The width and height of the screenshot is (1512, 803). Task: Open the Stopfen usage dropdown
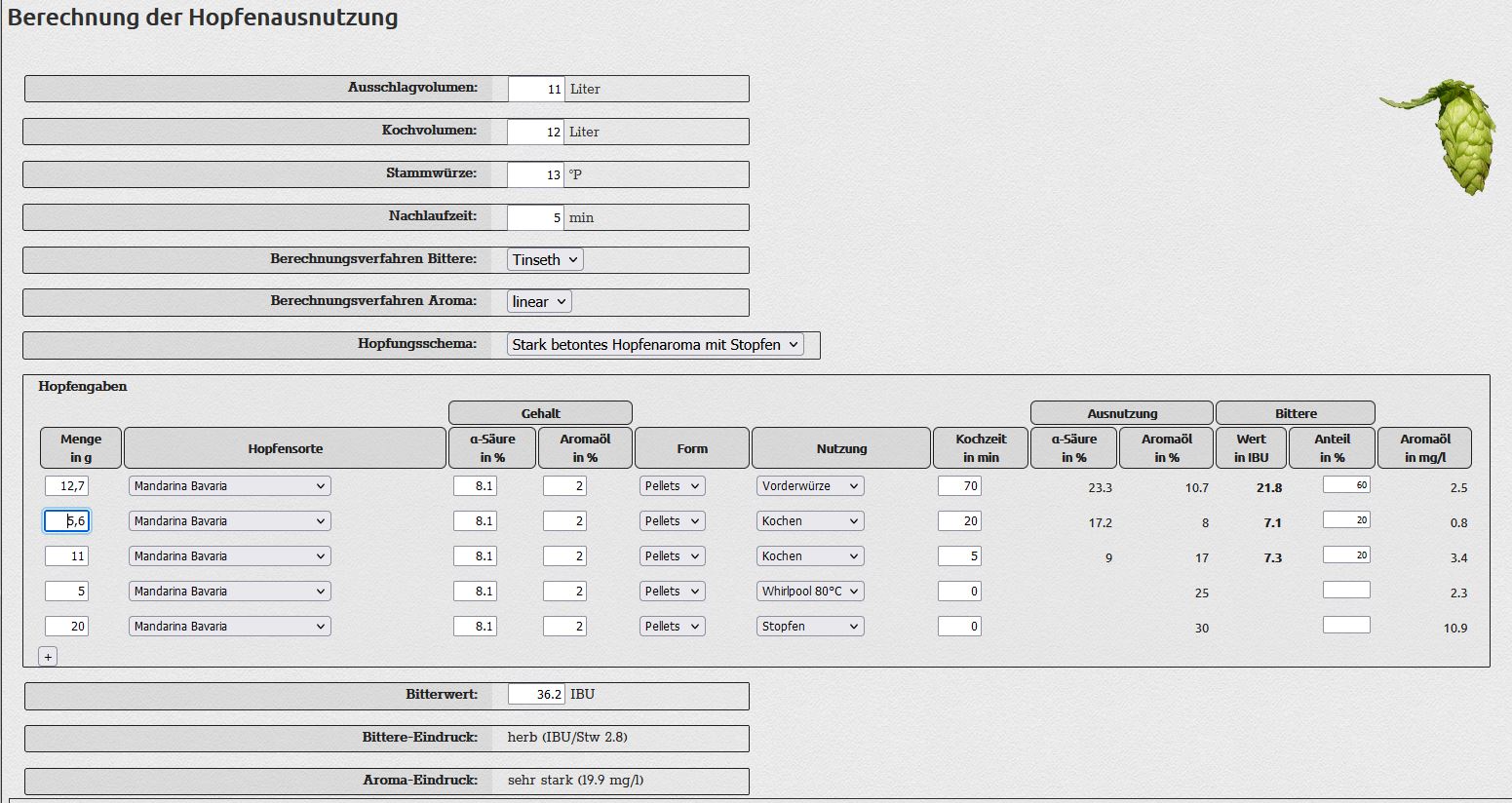tap(810, 626)
